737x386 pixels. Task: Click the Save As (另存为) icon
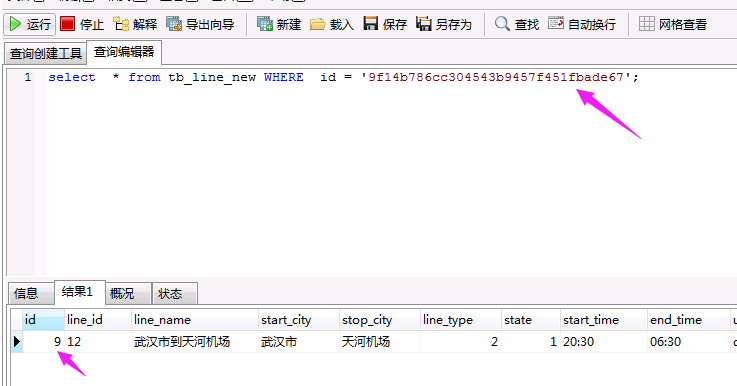click(423, 24)
